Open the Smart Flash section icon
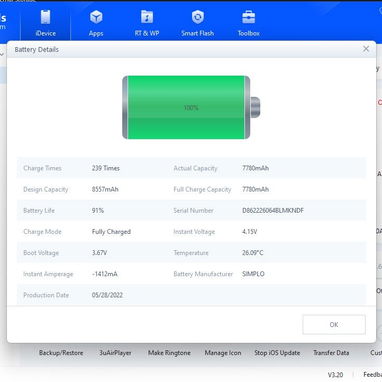Viewport: 382px width, 382px height. tap(197, 17)
